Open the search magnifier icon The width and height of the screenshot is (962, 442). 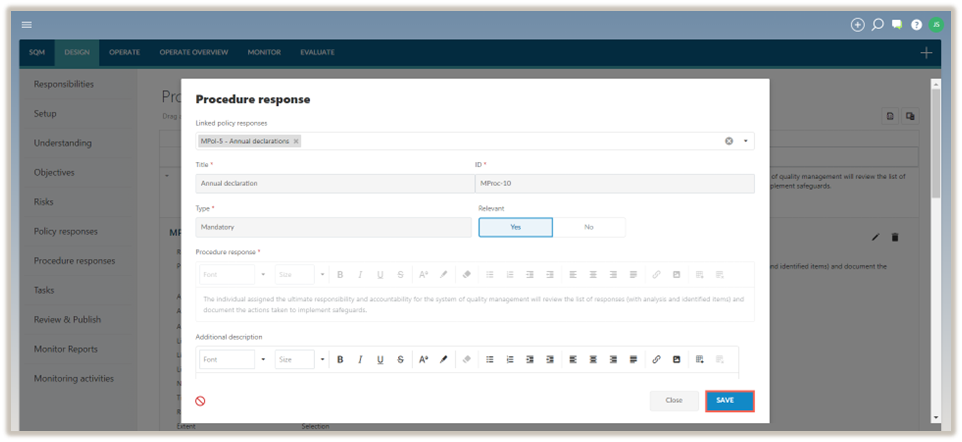click(x=877, y=25)
